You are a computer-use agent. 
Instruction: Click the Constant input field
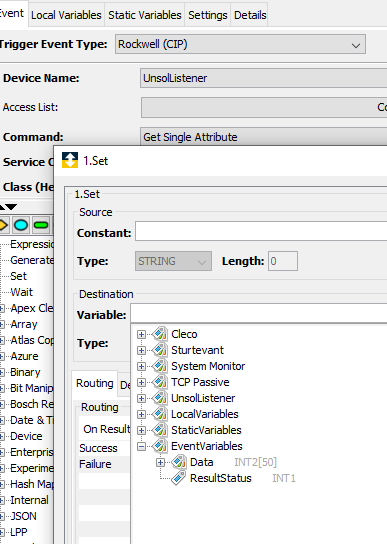pyautogui.click(x=261, y=231)
